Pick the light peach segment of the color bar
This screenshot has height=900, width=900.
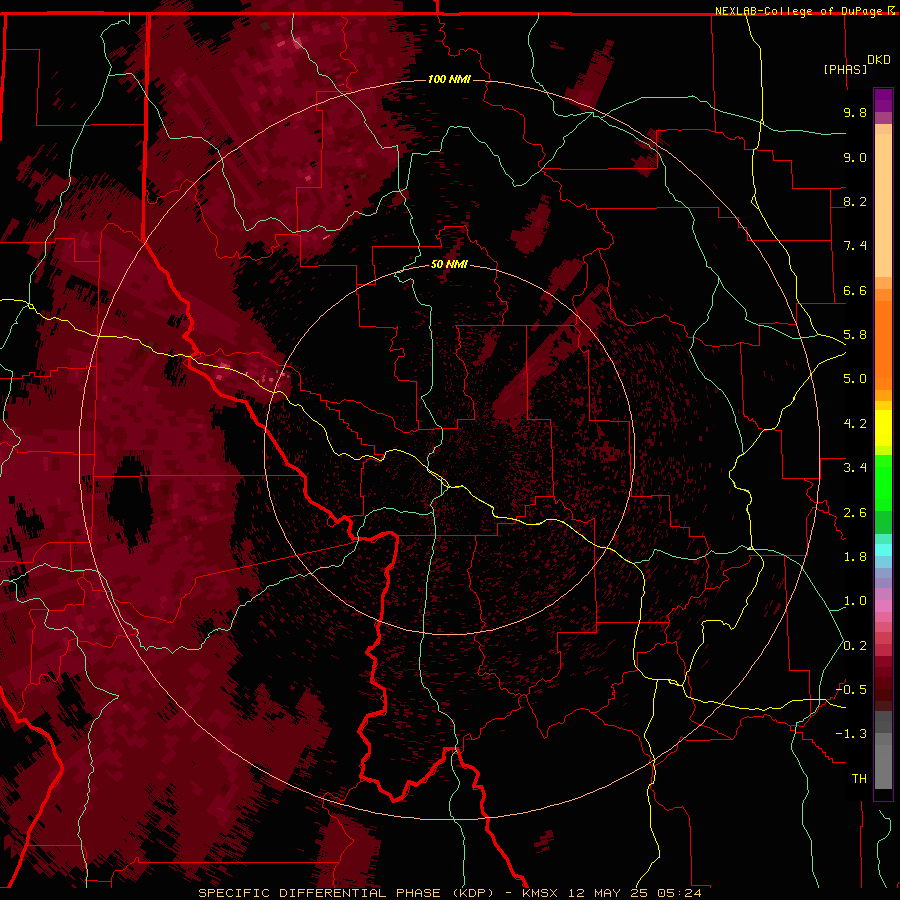(883, 205)
